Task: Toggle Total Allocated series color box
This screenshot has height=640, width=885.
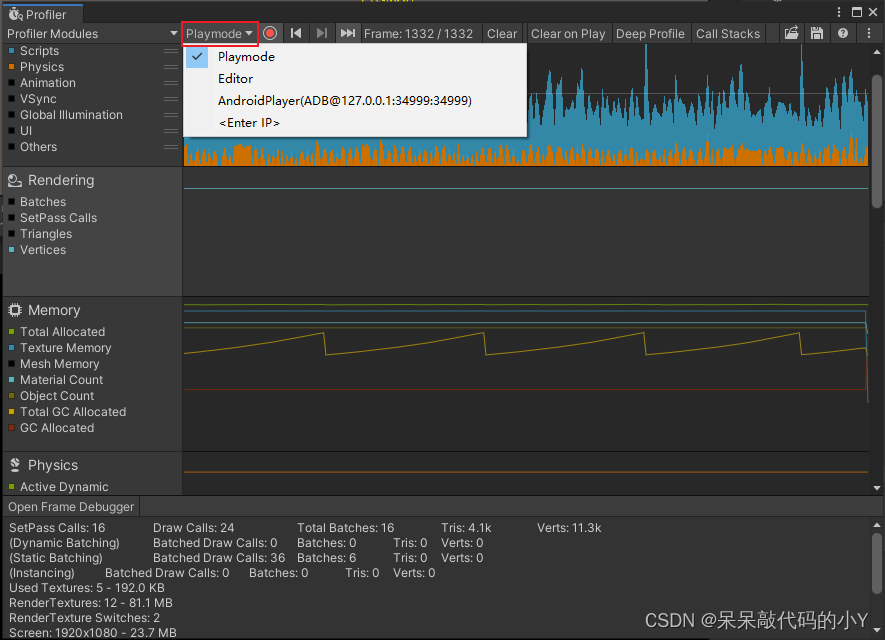Action: coord(11,331)
